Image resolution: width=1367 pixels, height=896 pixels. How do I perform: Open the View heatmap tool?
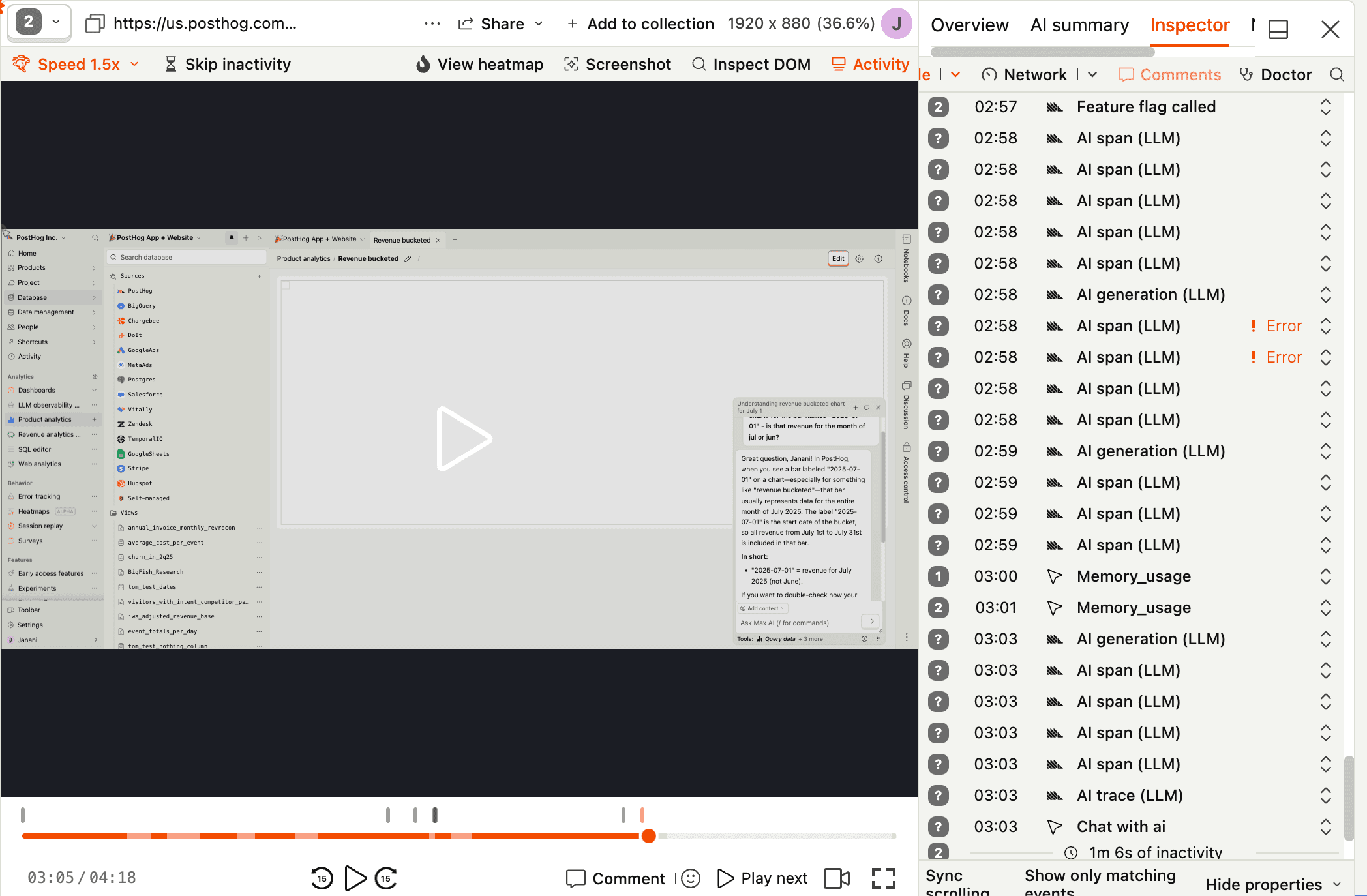coord(479,64)
